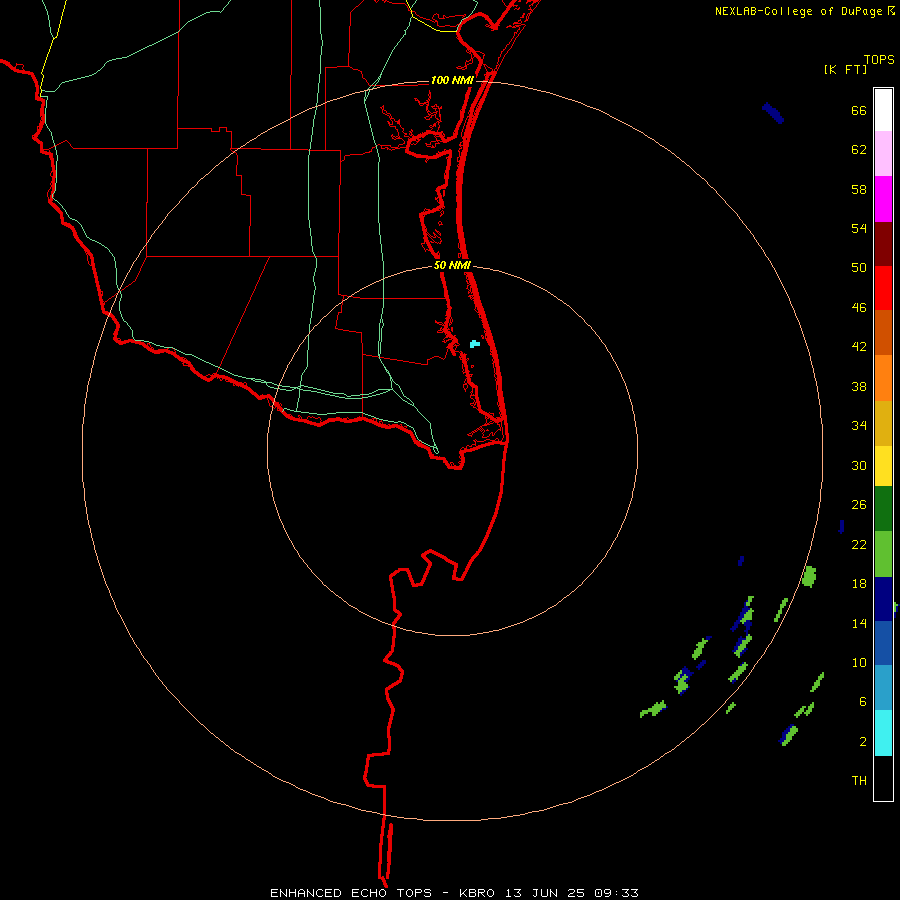The image size is (900, 900).
Task: Click the orange 38 kft legend swatch
Action: click(x=883, y=378)
